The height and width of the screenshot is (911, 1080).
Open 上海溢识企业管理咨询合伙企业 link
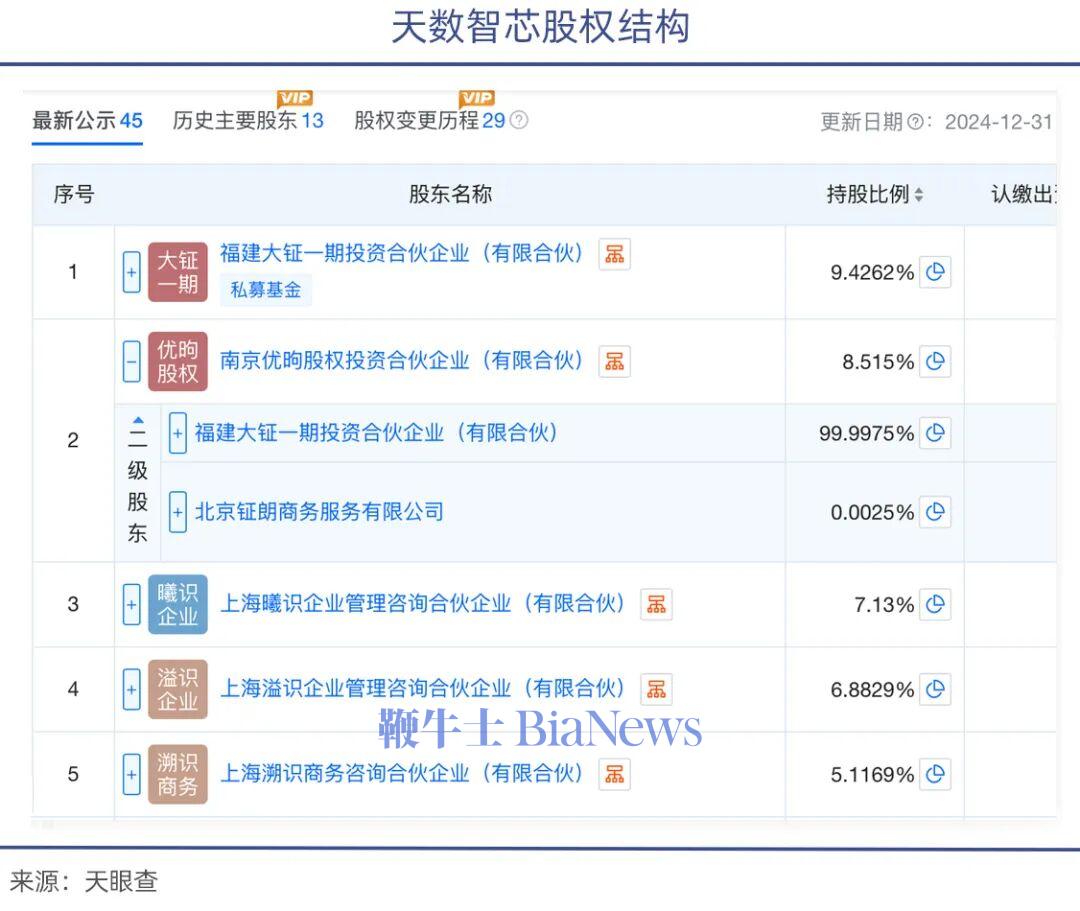click(x=422, y=689)
